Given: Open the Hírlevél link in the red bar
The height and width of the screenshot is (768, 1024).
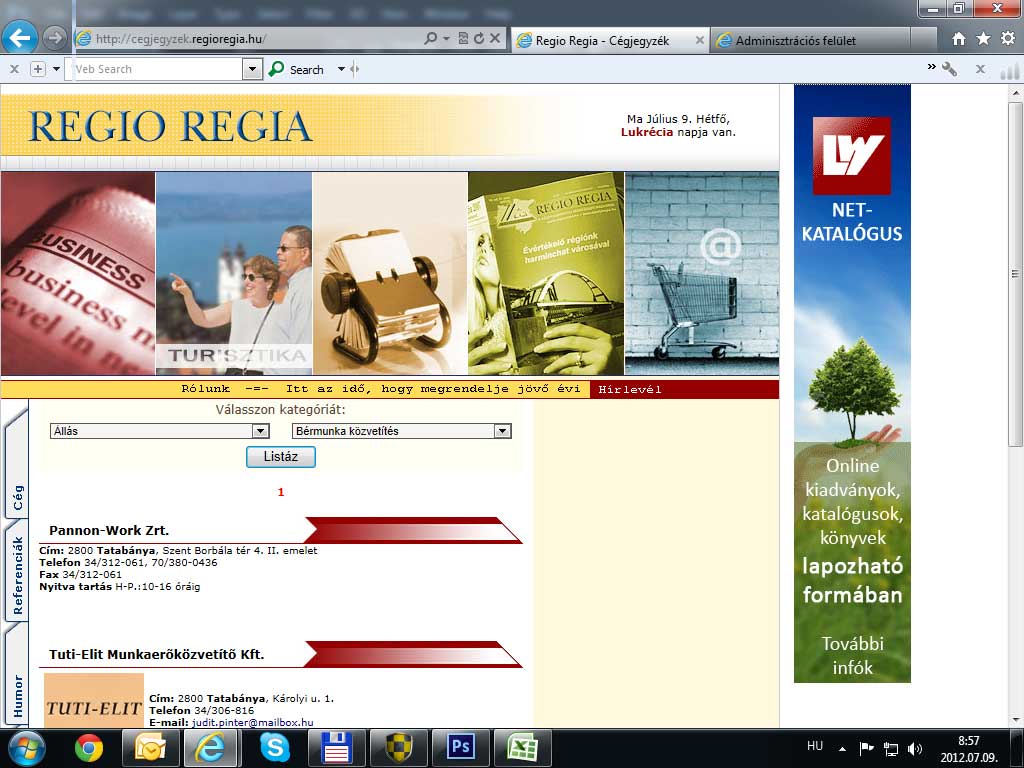Looking at the screenshot, I should (630, 390).
